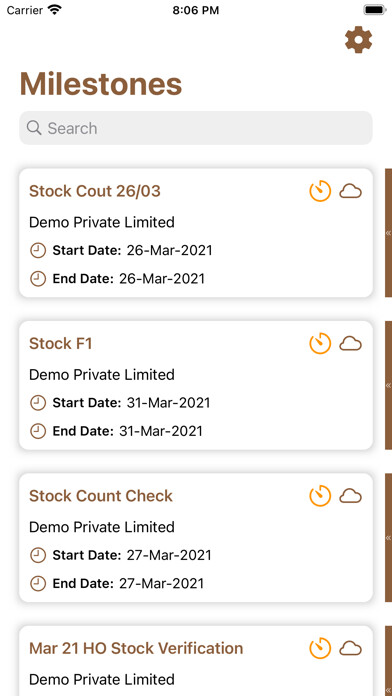Tap the timer icon on Stock Cout 26/03
Screen dimensions: 392x696
click(x=320, y=191)
